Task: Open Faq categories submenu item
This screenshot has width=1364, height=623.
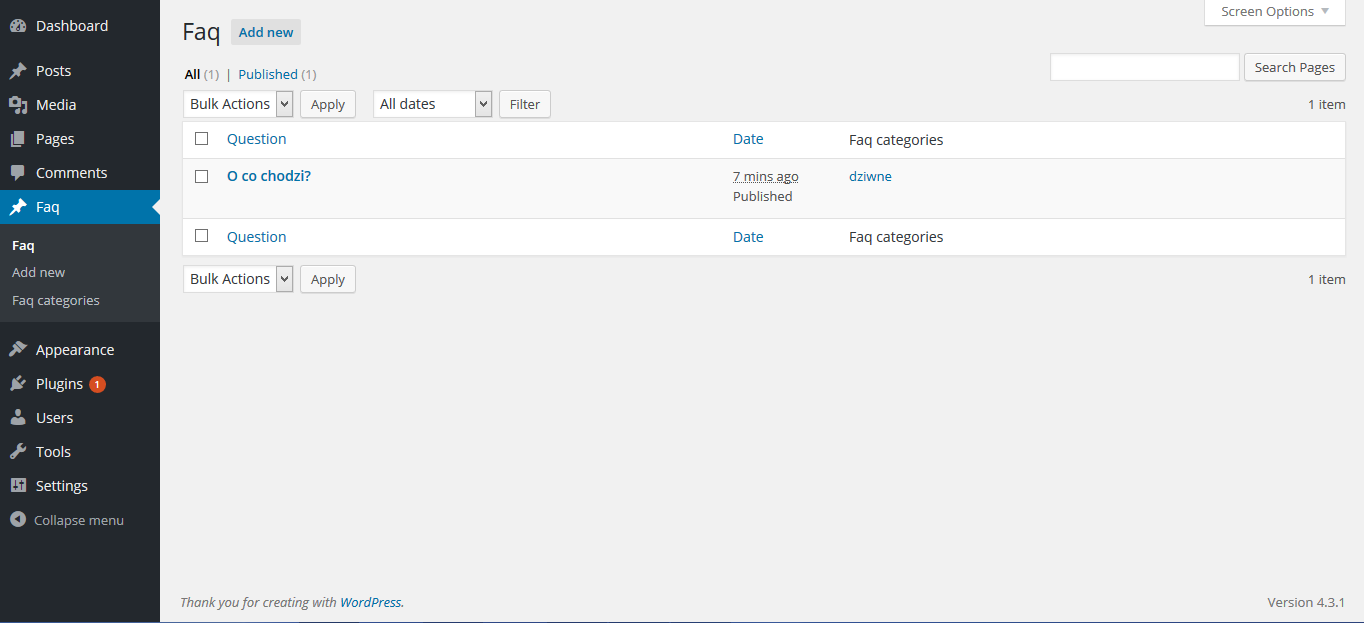Action: (x=56, y=300)
